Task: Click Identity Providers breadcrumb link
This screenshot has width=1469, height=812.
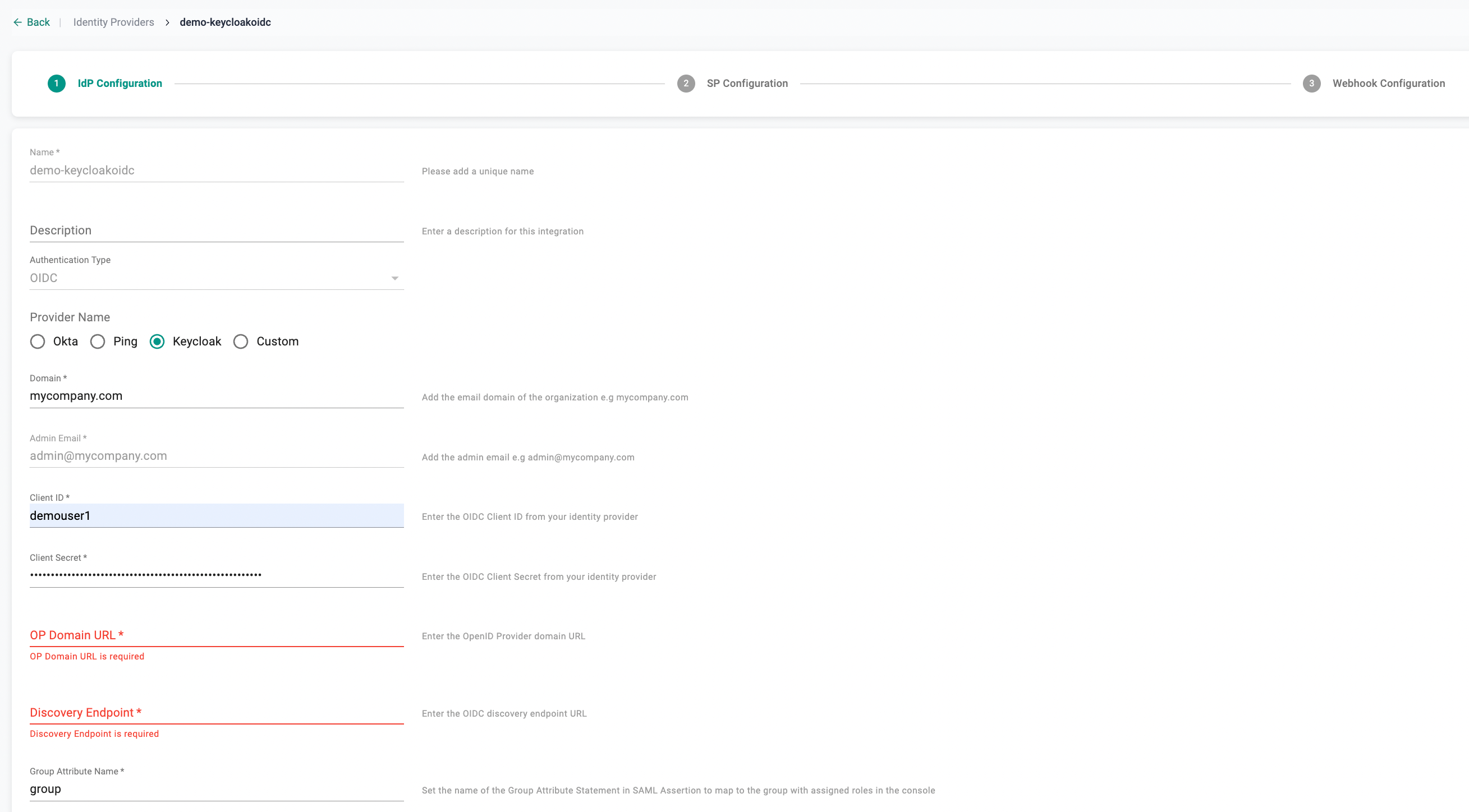Action: 113,22
